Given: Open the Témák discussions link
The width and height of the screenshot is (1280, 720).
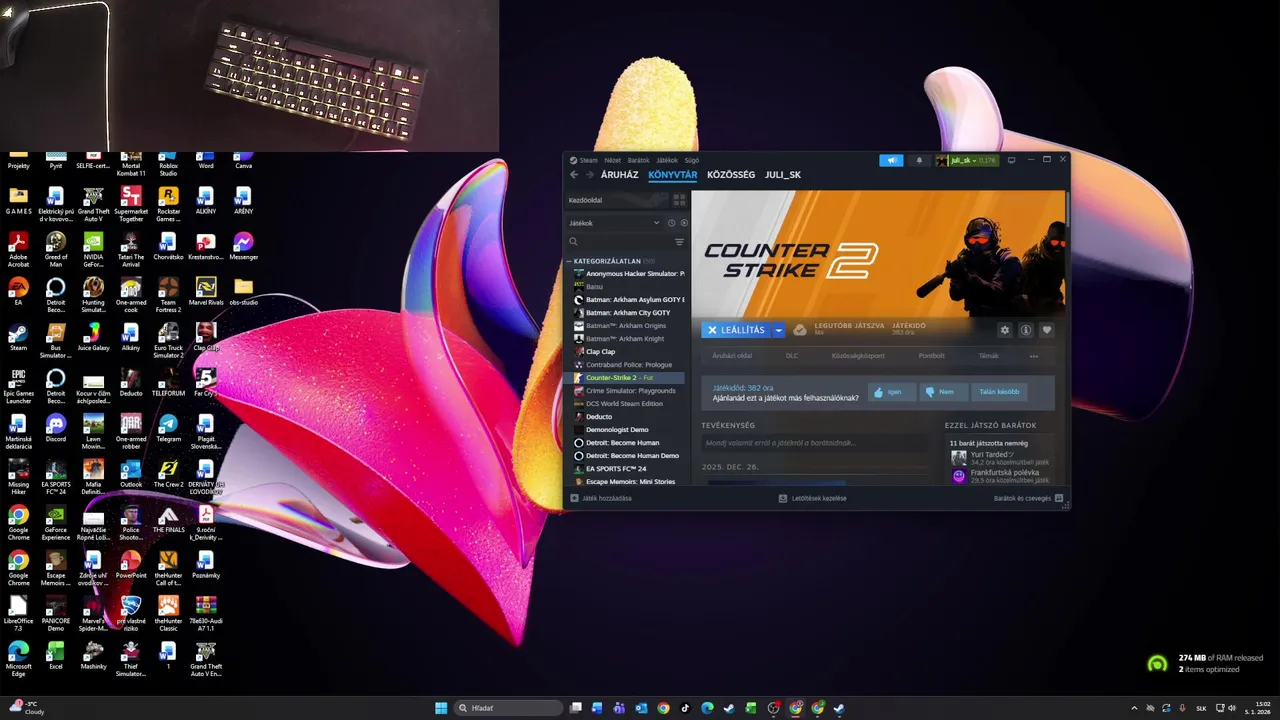Looking at the screenshot, I should (988, 356).
